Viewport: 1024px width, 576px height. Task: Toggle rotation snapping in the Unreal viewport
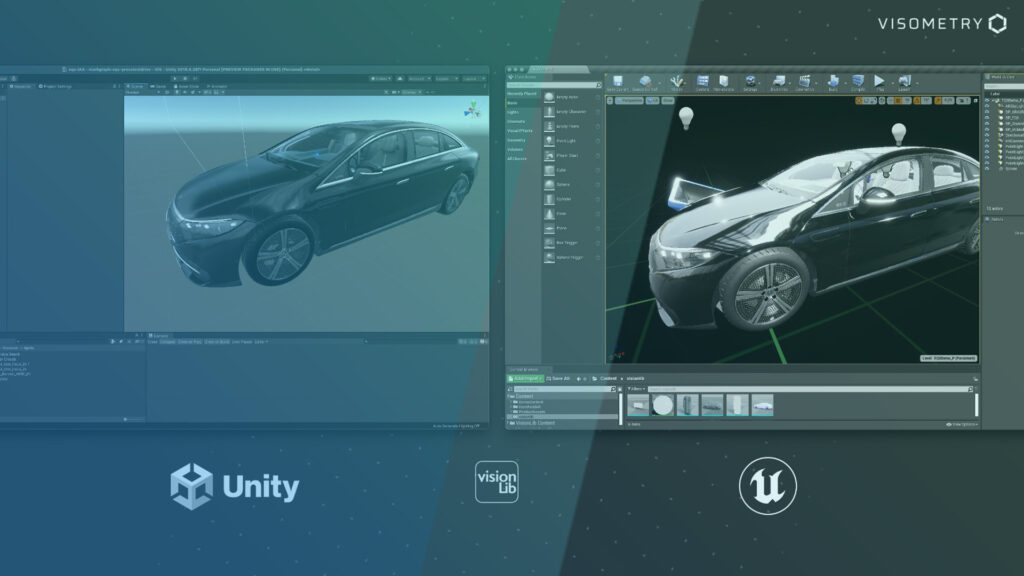[917, 101]
